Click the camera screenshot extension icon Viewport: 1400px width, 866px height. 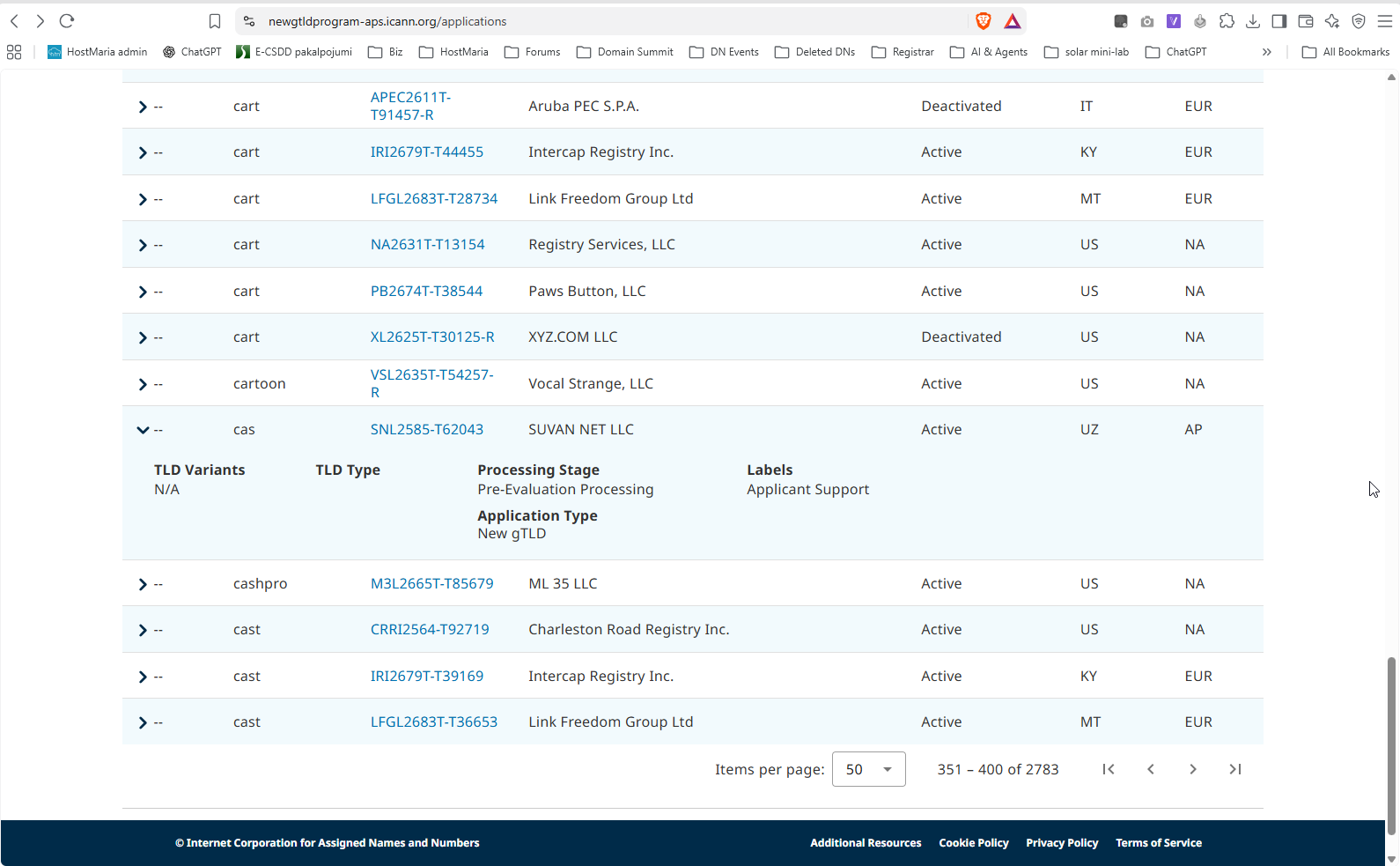click(x=1147, y=21)
